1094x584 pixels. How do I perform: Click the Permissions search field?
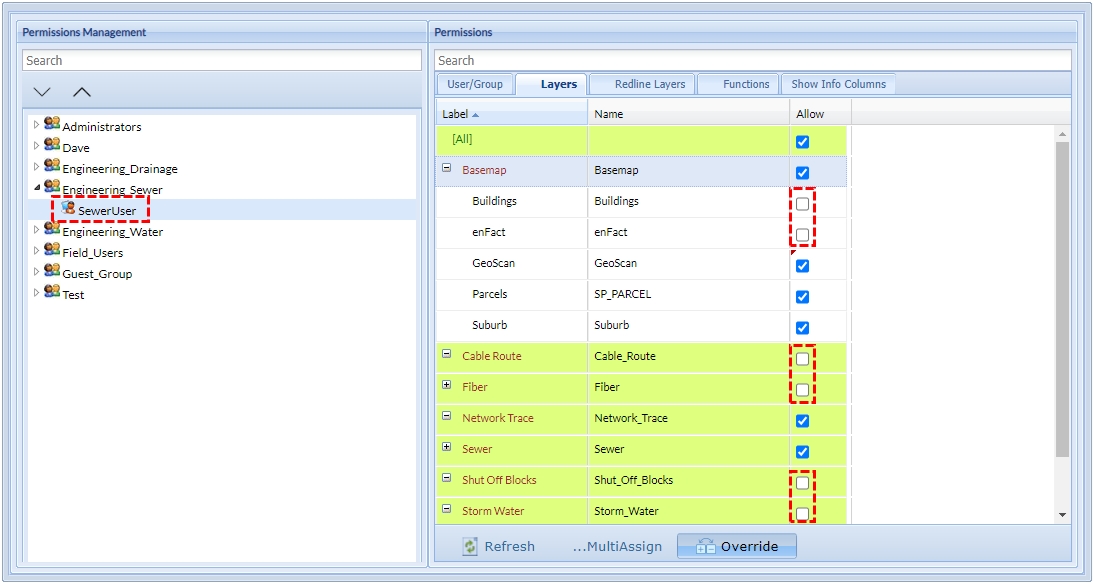point(752,61)
